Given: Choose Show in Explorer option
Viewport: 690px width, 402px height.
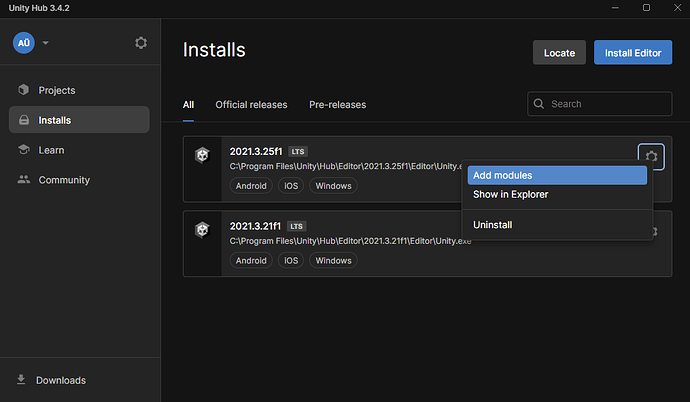Looking at the screenshot, I should pyautogui.click(x=555, y=194).
